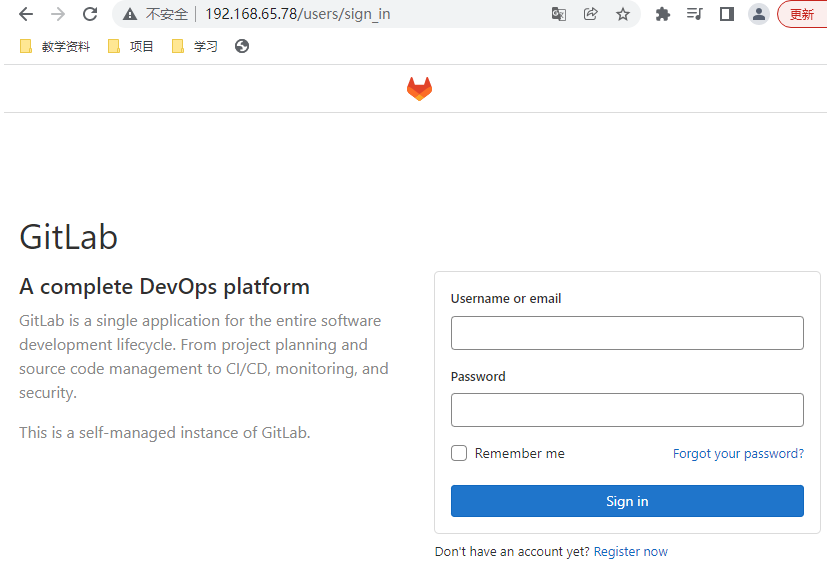Click the GitLab heading text

point(69,237)
